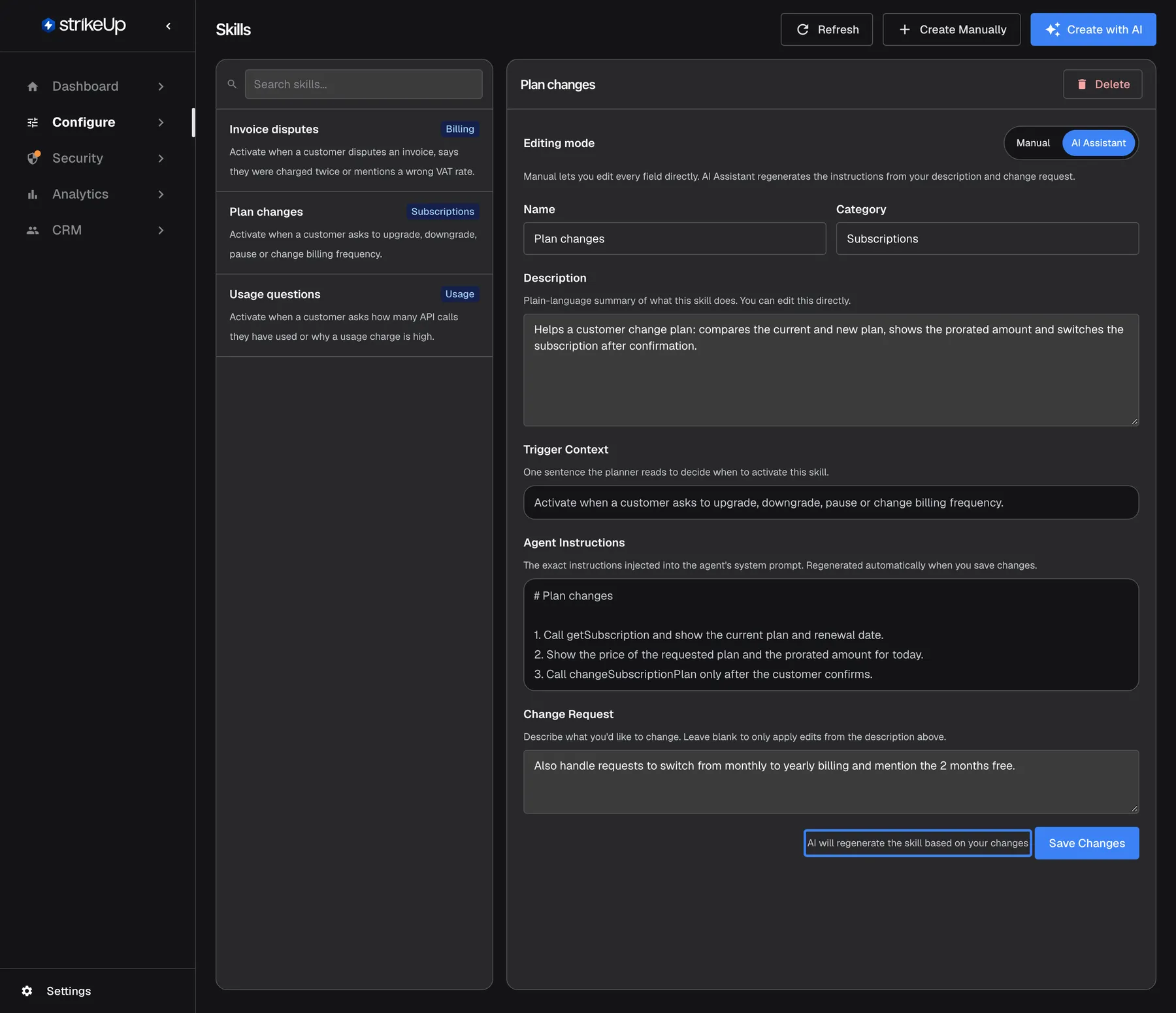Click the Usage category tag
Screen dimensions: 1176x1013
460,294
